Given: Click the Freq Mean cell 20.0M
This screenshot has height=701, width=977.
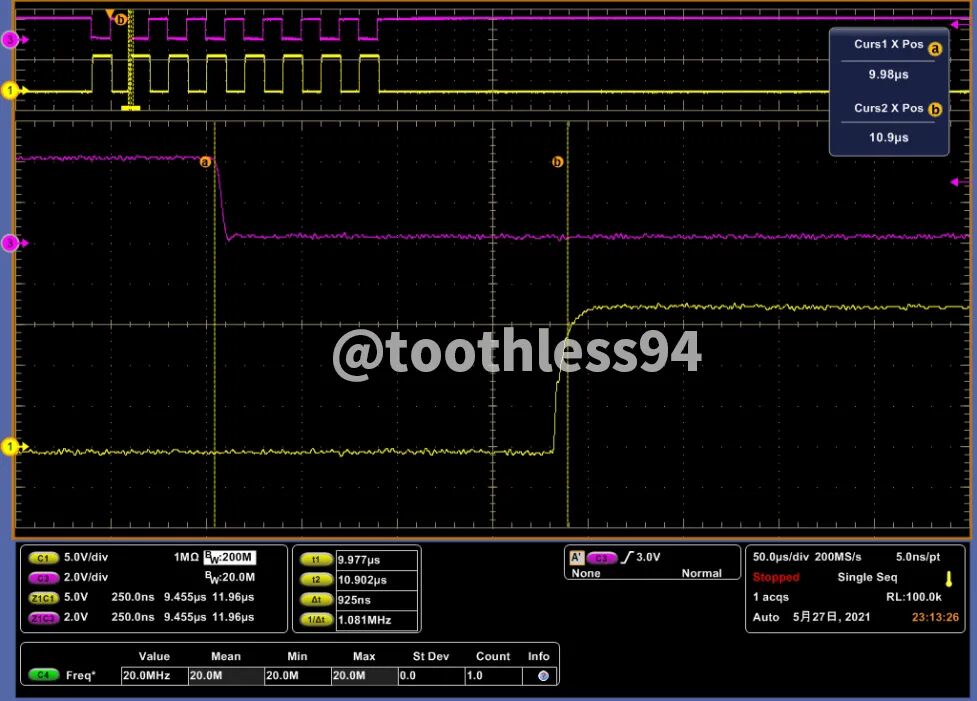Looking at the screenshot, I should tap(226, 675).
